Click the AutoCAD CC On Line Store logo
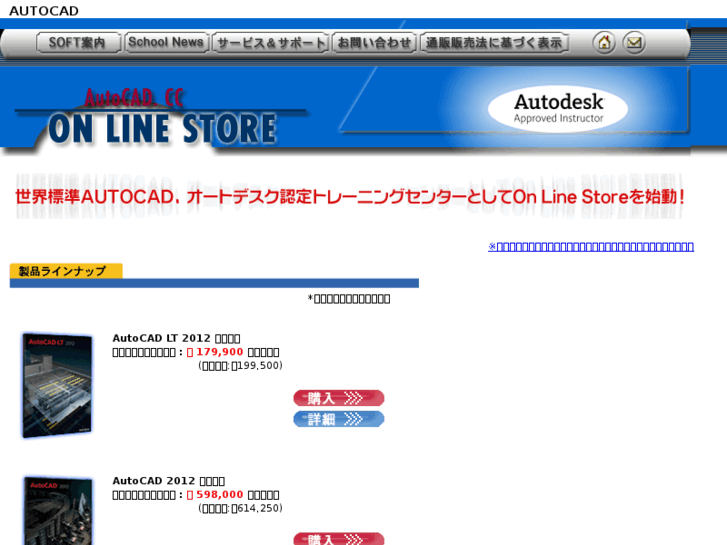 (162, 117)
